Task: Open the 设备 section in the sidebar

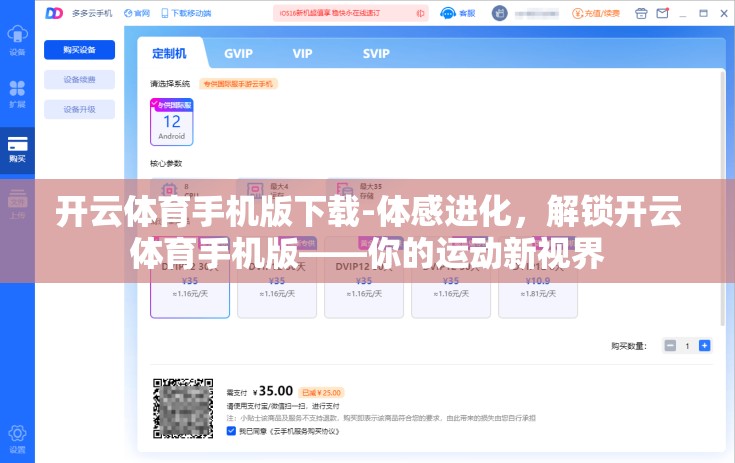Action: click(x=17, y=41)
